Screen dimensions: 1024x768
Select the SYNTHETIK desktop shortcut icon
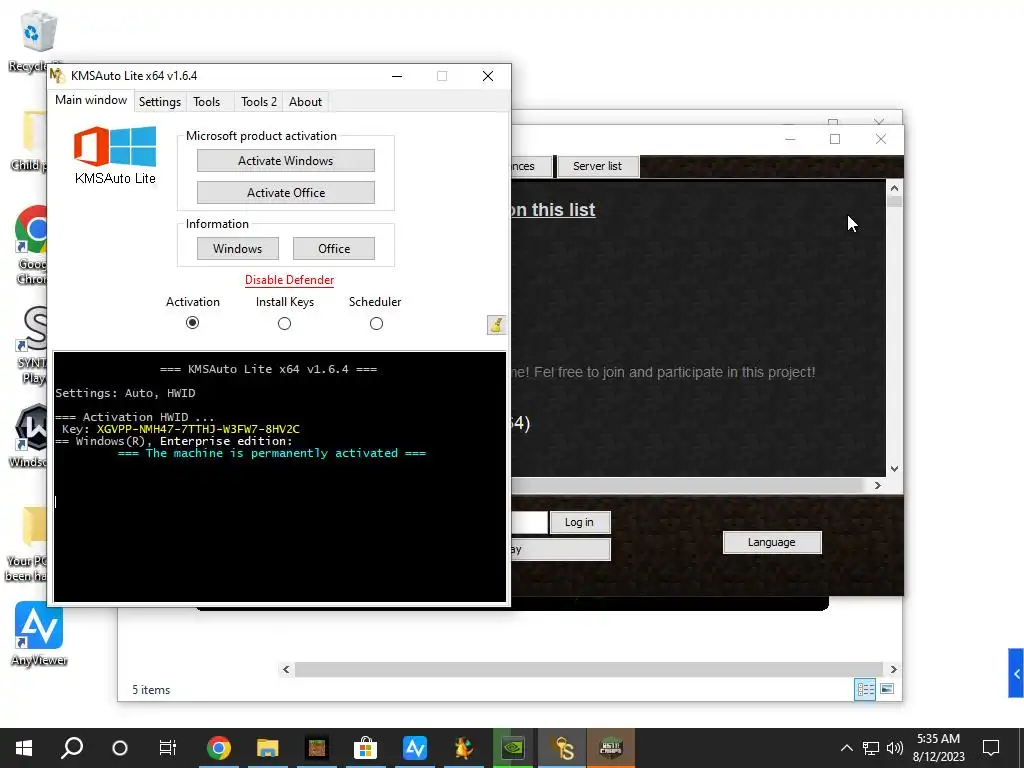coord(33,345)
